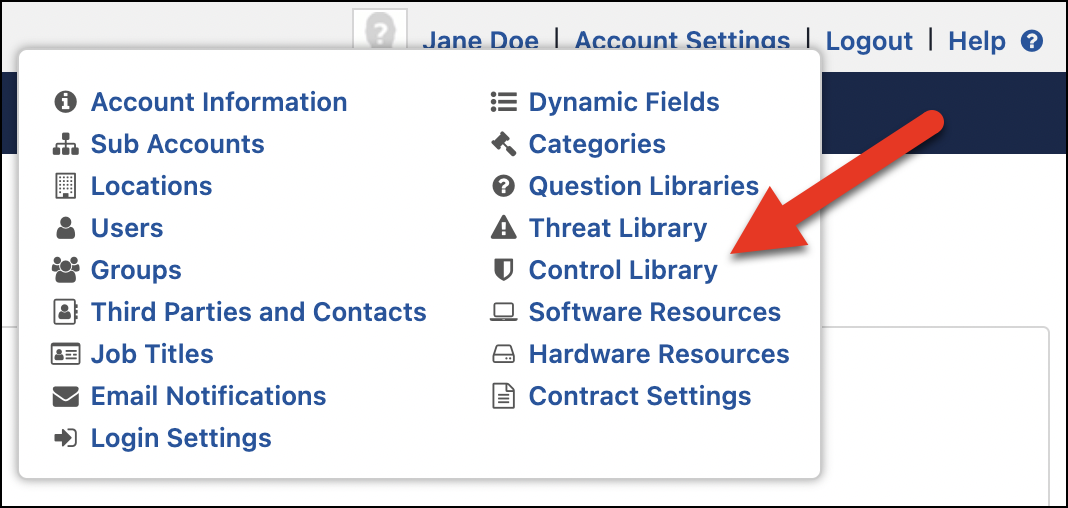Select Third Parties and Contacts
The width and height of the screenshot is (1068, 508).
tap(259, 312)
